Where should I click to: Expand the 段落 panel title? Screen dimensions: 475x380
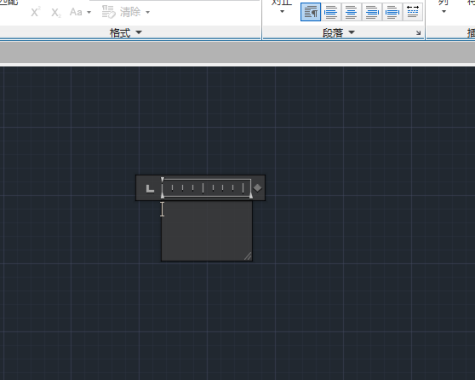[x=338, y=33]
